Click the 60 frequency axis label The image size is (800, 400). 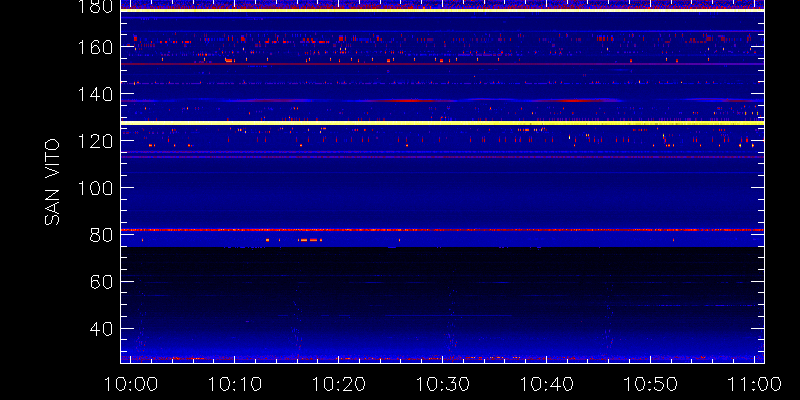click(101, 282)
